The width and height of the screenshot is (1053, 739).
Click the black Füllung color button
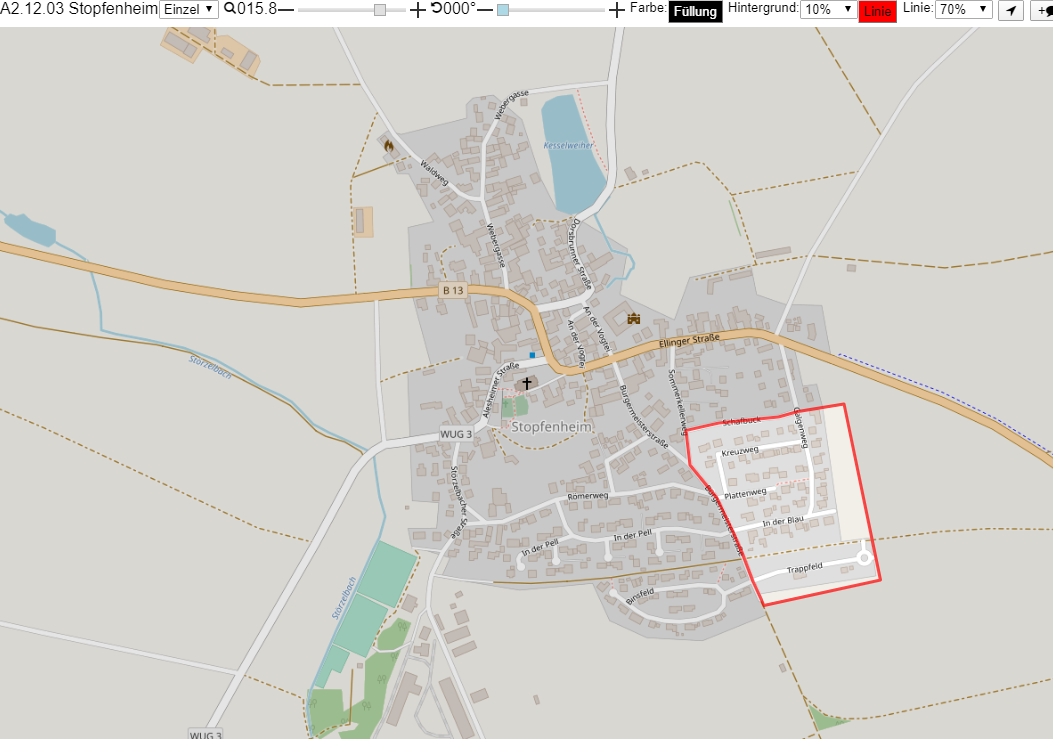pos(695,11)
